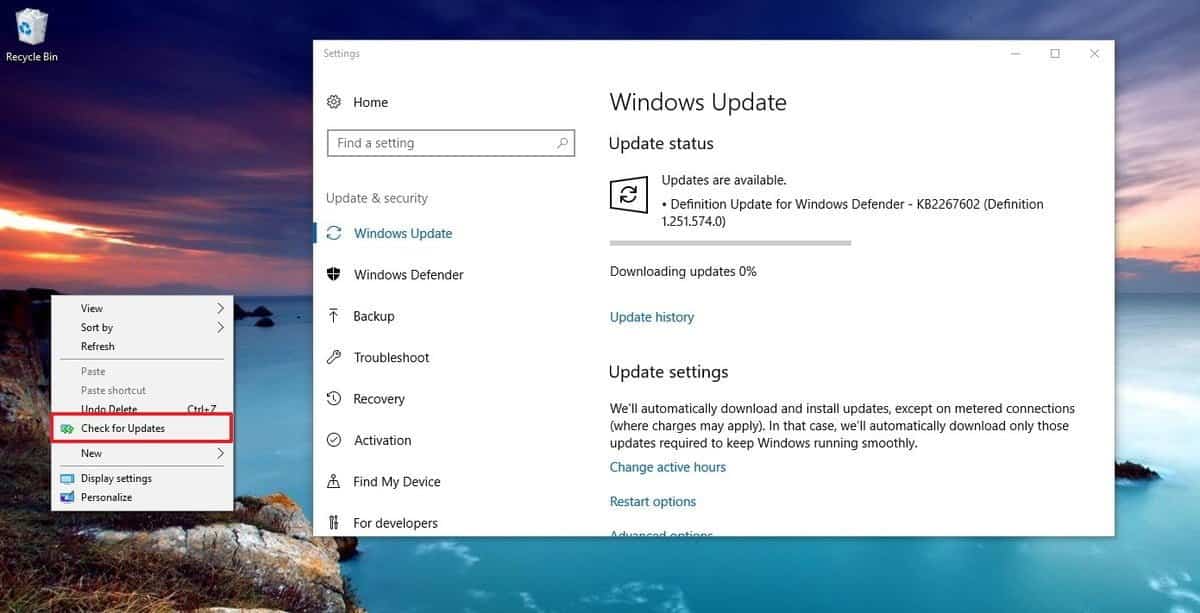1200x613 pixels.
Task: Expand the Sort by submenu arrow
Action: point(221,327)
